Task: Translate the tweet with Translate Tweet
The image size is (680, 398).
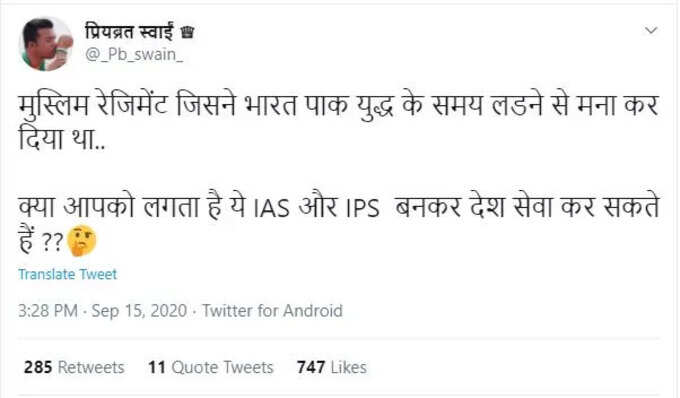Action: click(67, 274)
